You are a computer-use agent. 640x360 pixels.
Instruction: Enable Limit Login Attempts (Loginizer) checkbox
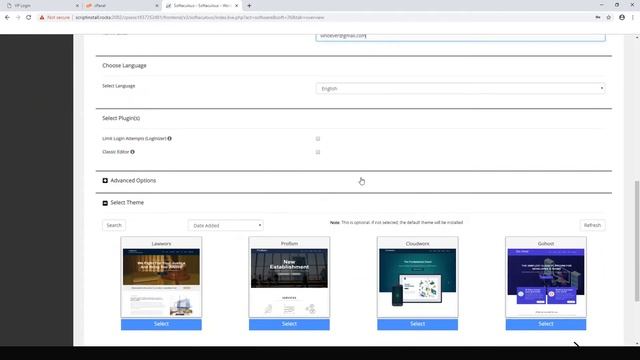(x=318, y=139)
